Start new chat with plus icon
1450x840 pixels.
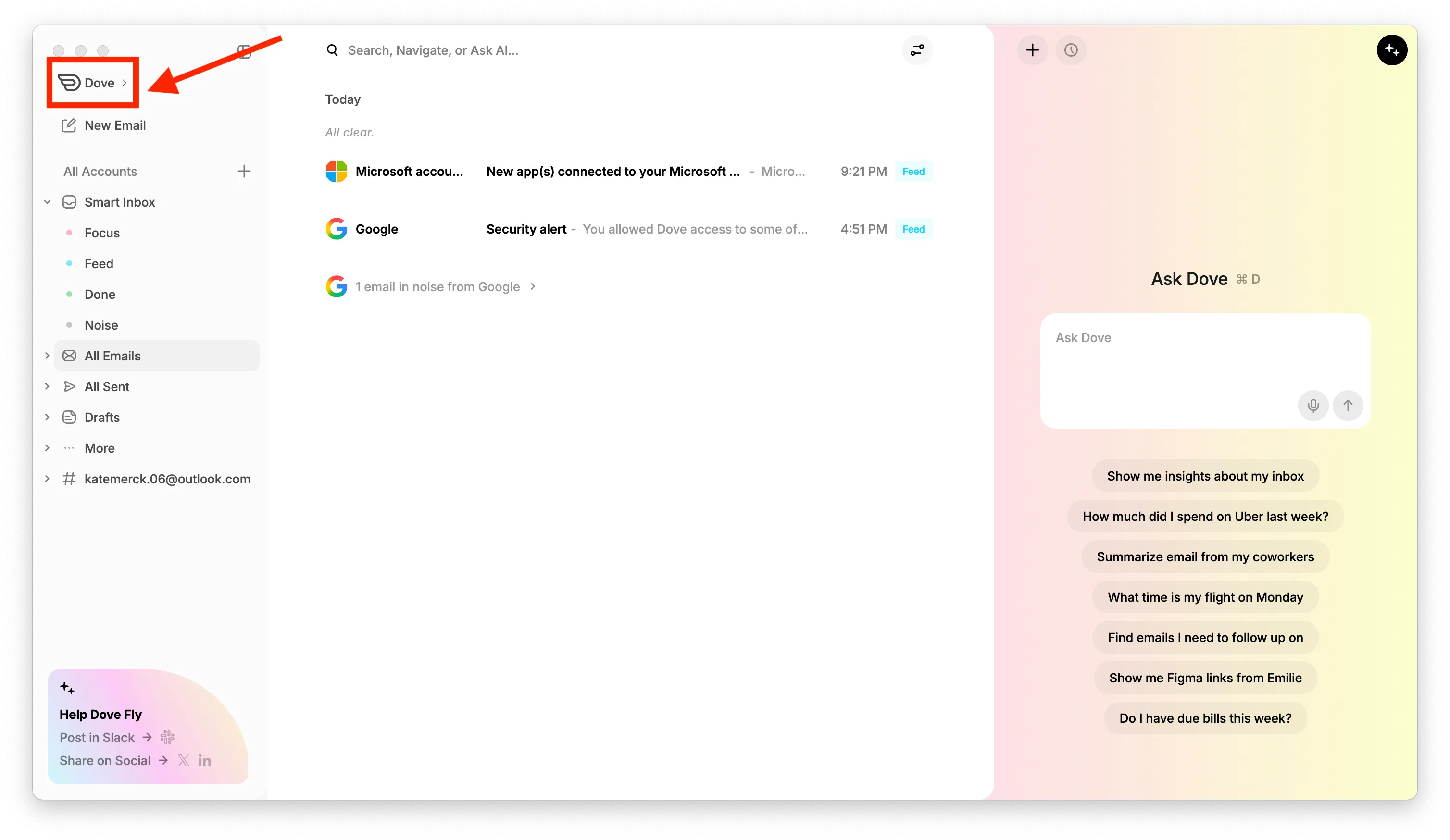click(1032, 50)
